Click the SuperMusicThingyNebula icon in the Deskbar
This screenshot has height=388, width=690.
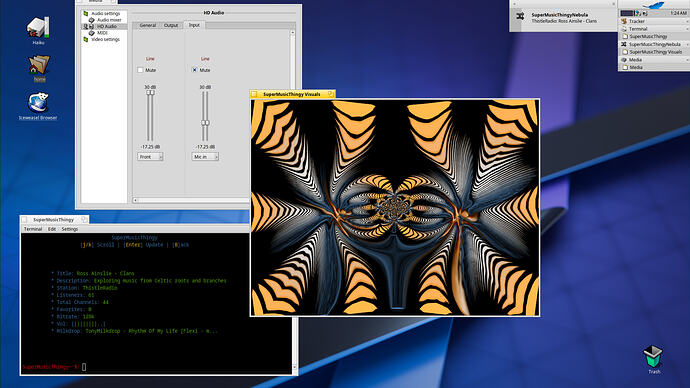click(x=624, y=44)
